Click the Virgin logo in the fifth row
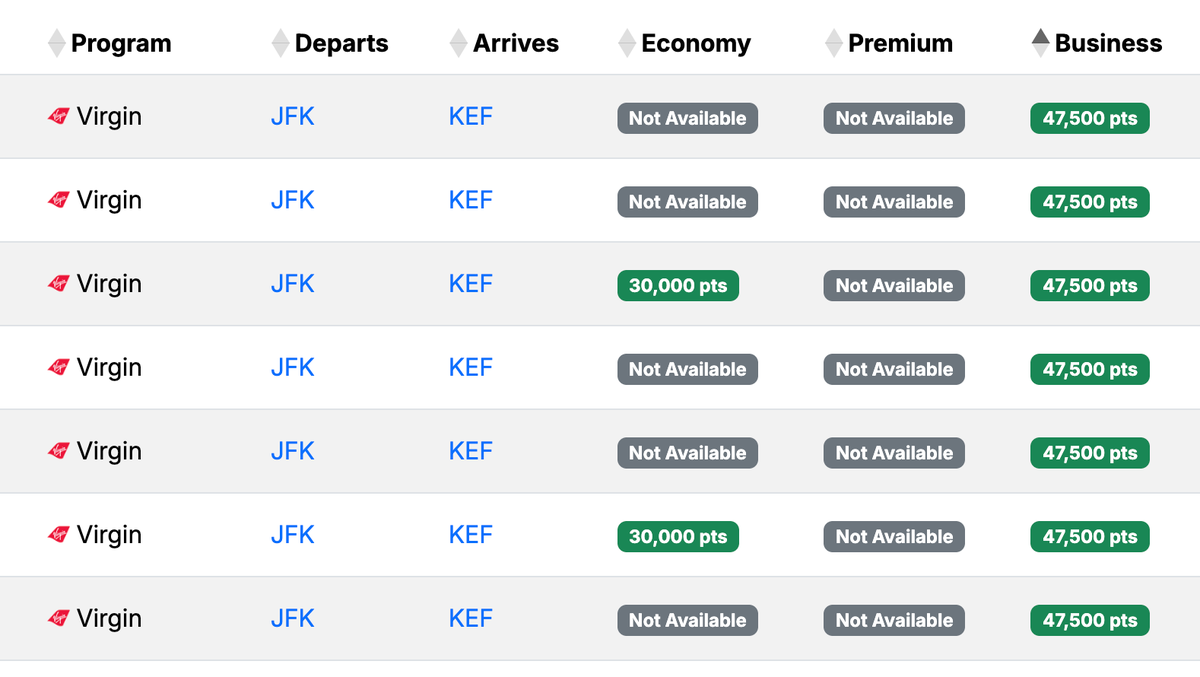 [x=60, y=451]
